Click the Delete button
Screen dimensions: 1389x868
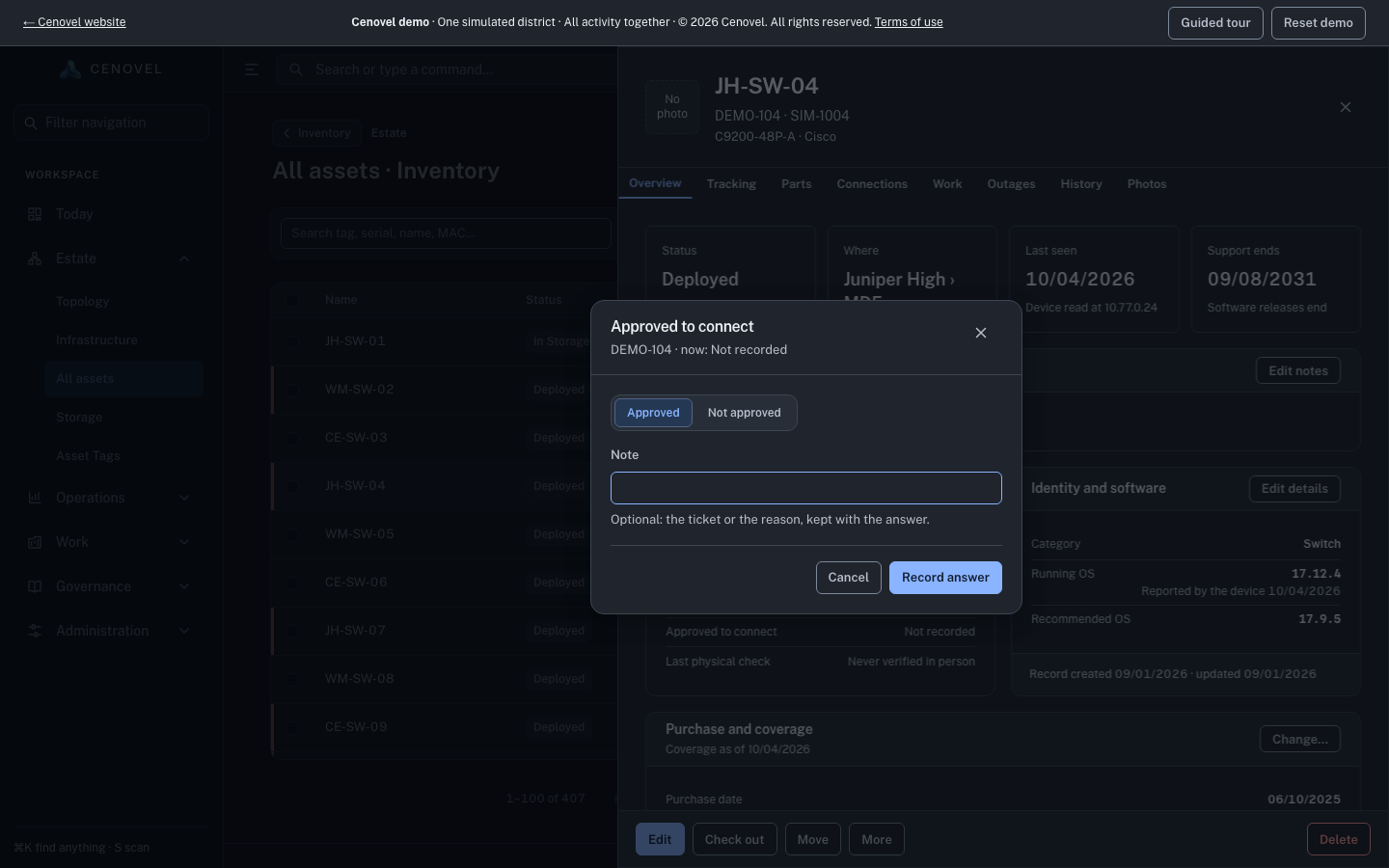pos(1339,839)
